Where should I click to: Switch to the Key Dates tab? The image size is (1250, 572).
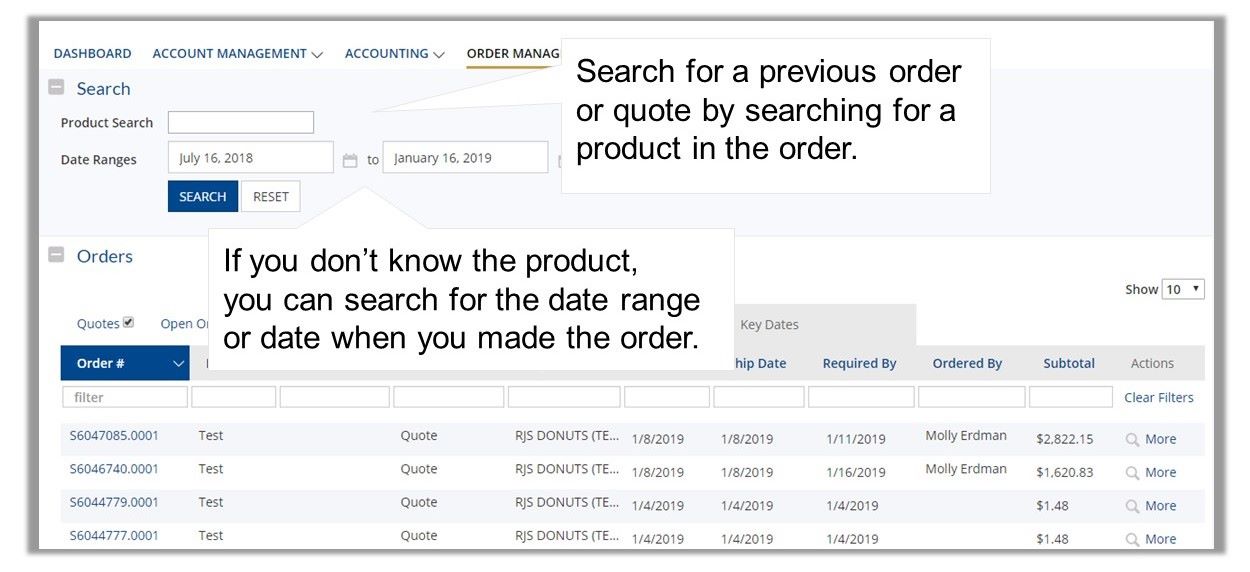click(769, 324)
